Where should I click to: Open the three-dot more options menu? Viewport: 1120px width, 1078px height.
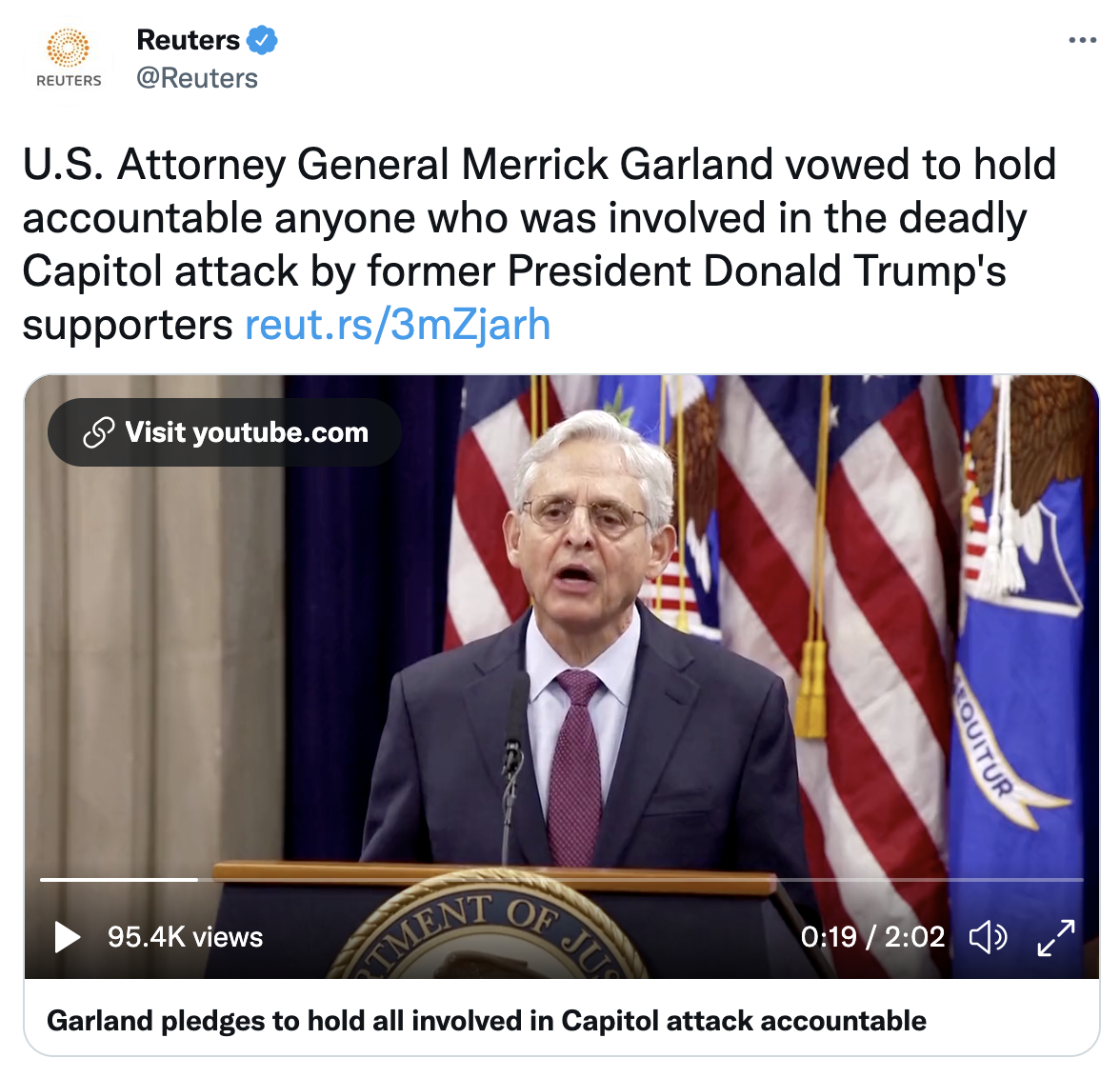(1082, 40)
